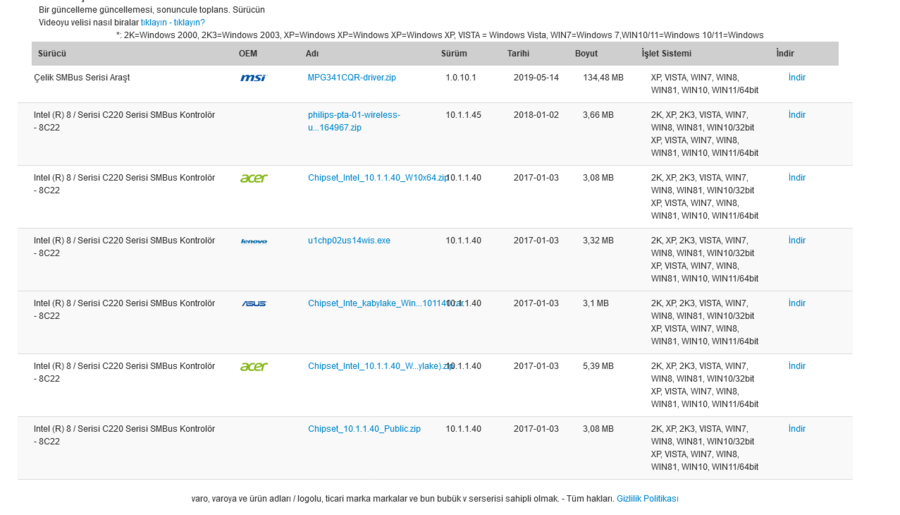The image size is (900, 515).
Task: Follow the 'tıklayın - tıklayın?' link
Action: coord(173,22)
